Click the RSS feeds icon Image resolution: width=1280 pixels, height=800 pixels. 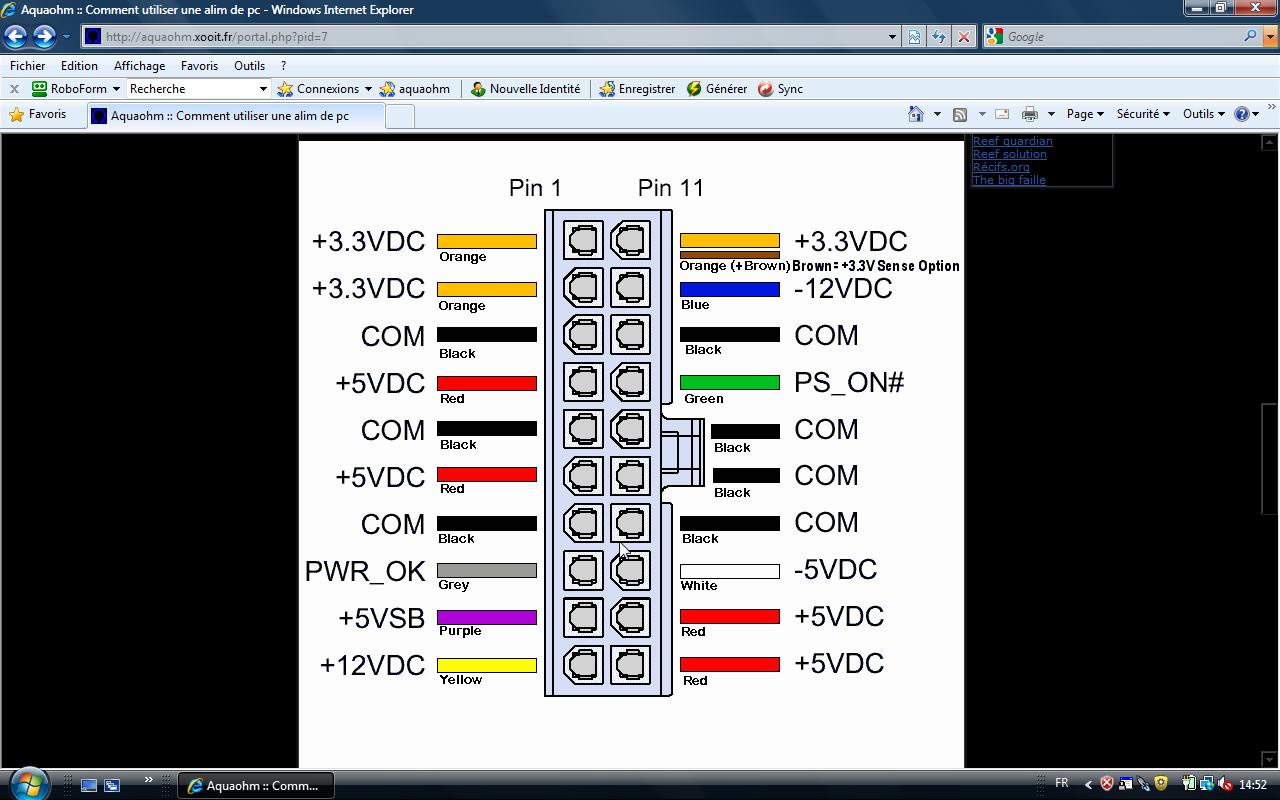[960, 114]
